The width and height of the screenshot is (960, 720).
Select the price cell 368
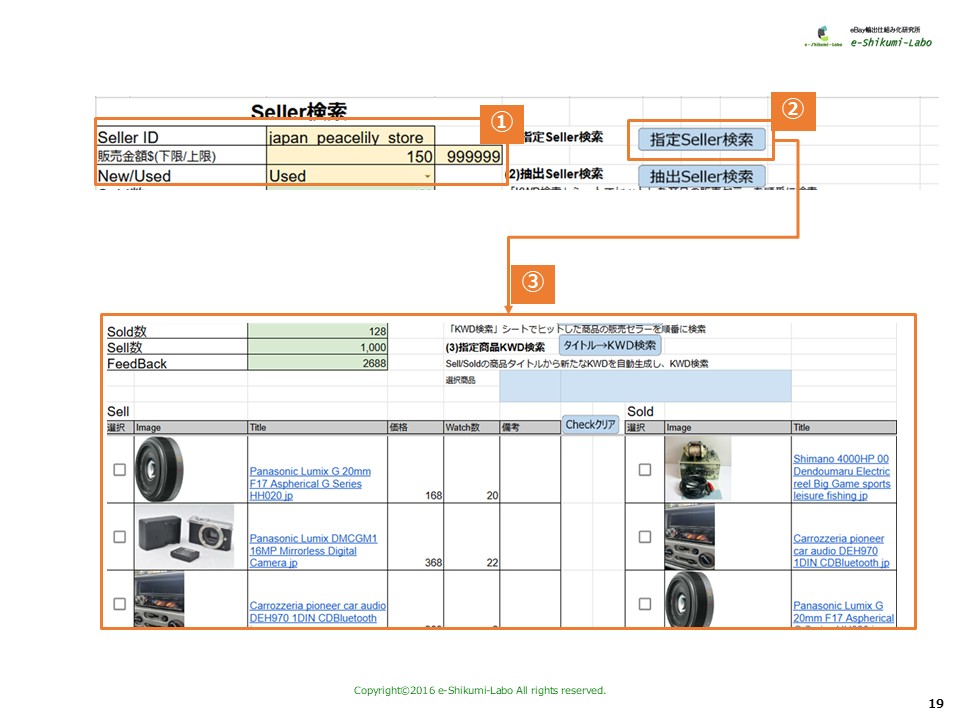[415, 536]
